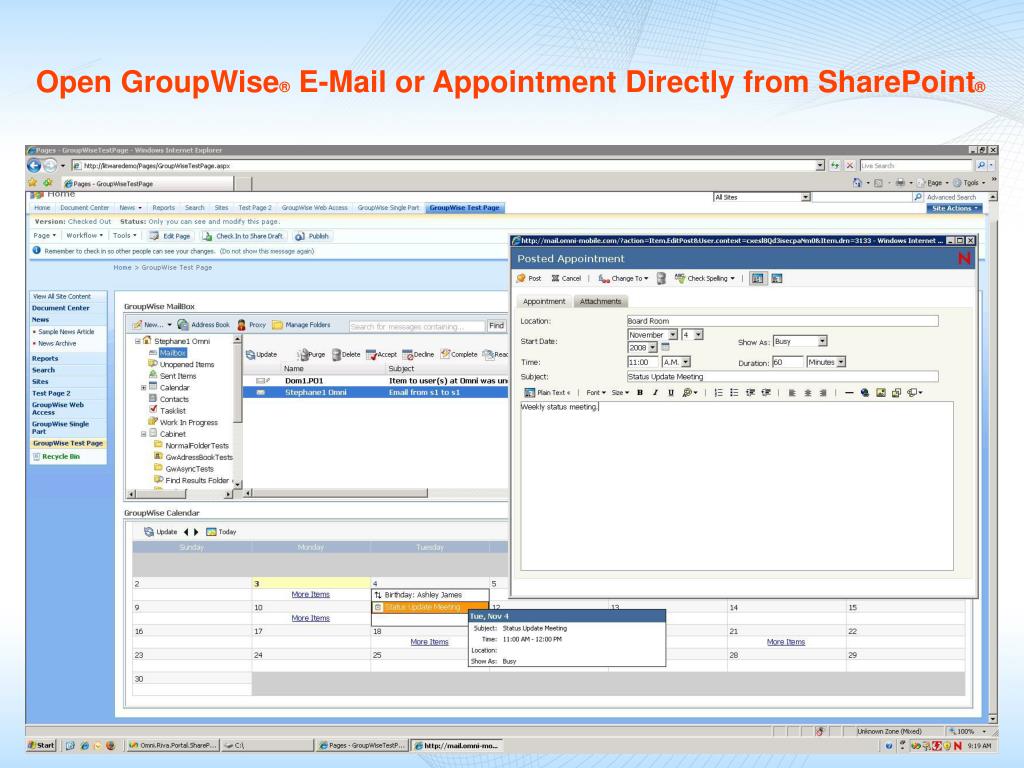Select the Appointment tab
The image size is (1024, 768).
tap(544, 301)
